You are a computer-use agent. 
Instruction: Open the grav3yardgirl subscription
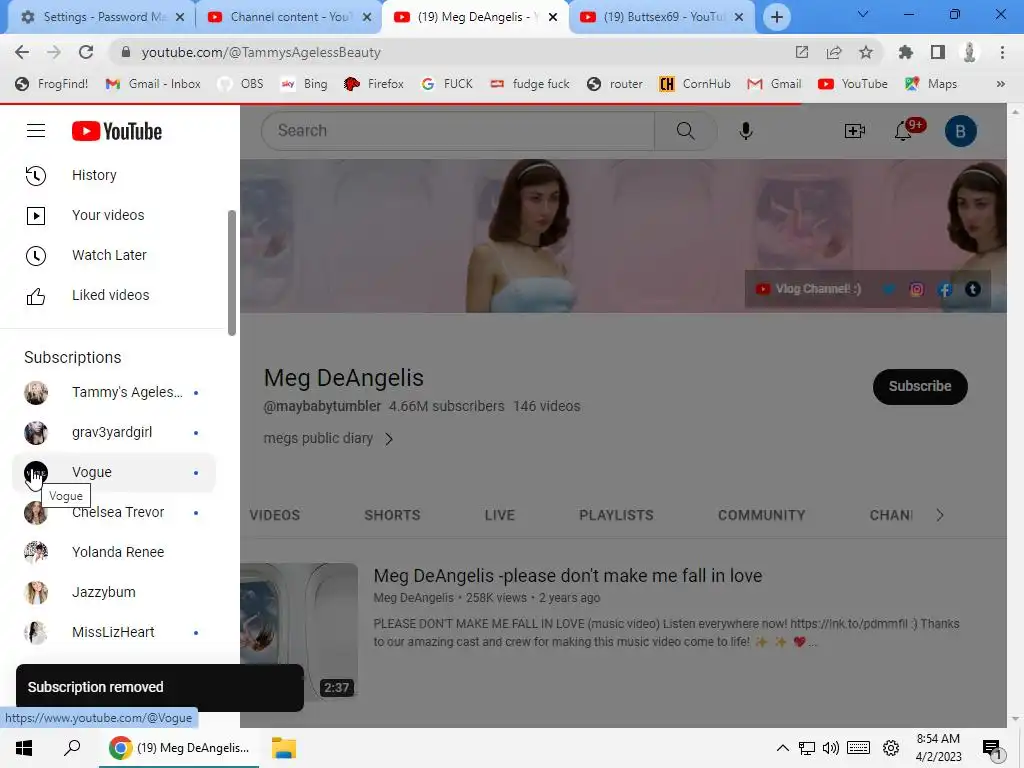114,432
